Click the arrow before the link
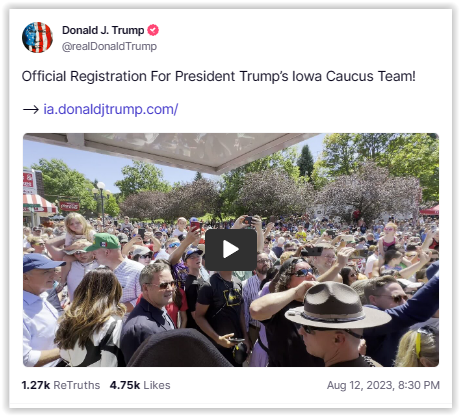460x416 pixels. tap(31, 109)
